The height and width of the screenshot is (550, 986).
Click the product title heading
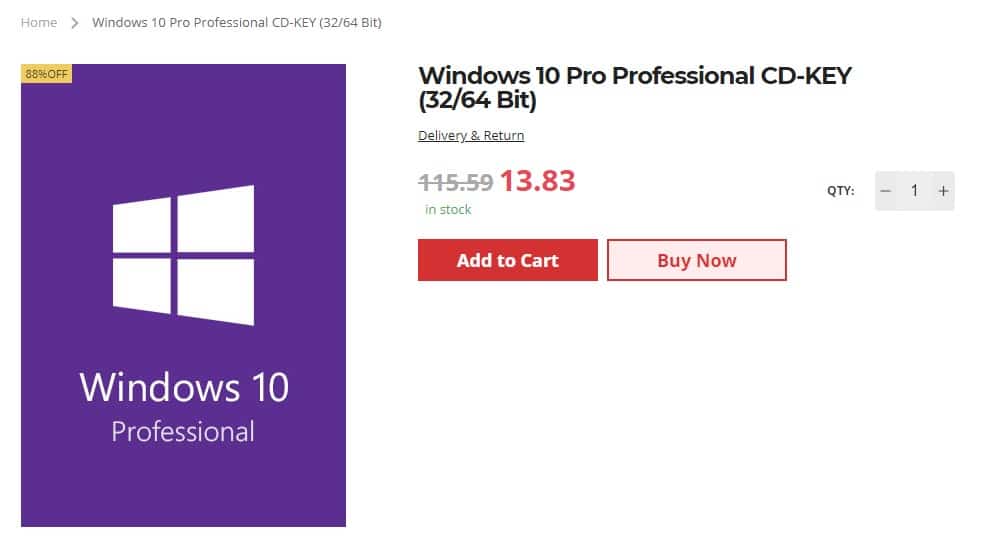634,88
